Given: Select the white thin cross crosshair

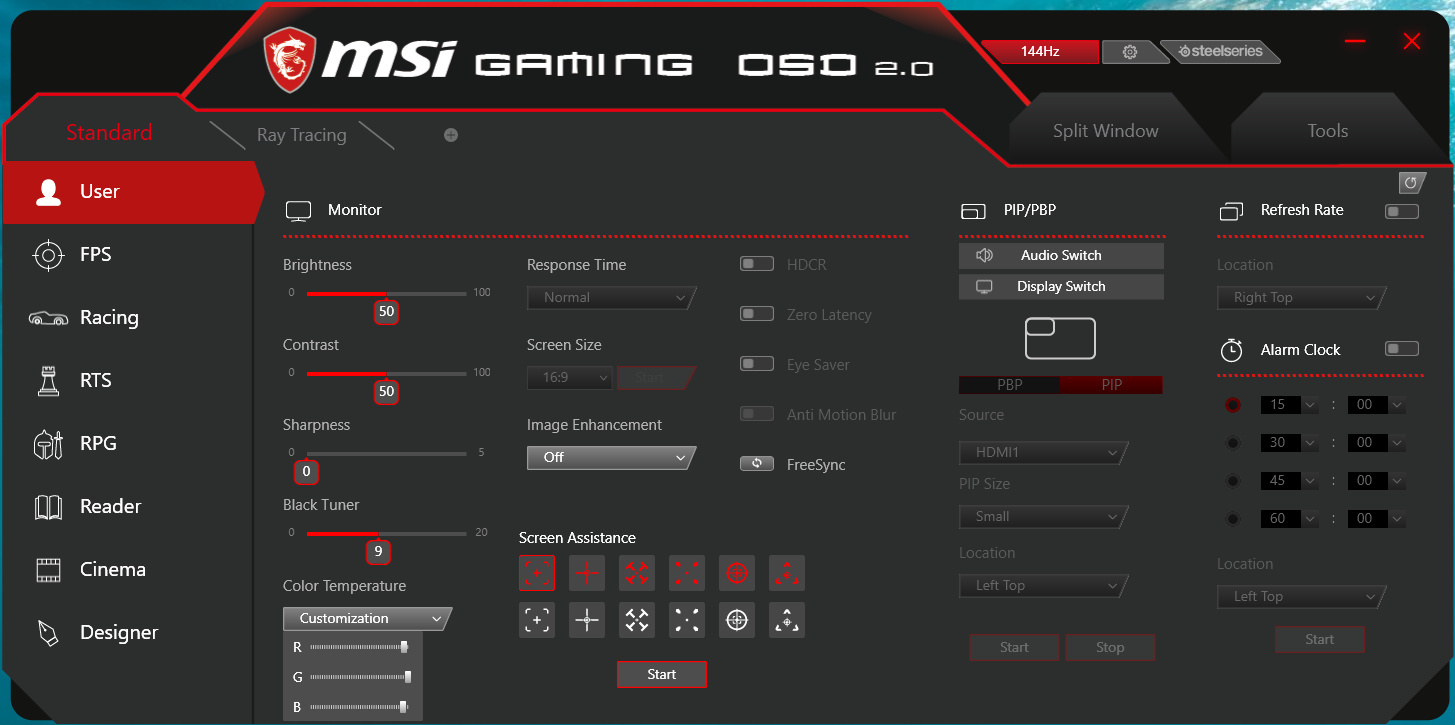Looking at the screenshot, I should click(x=587, y=620).
